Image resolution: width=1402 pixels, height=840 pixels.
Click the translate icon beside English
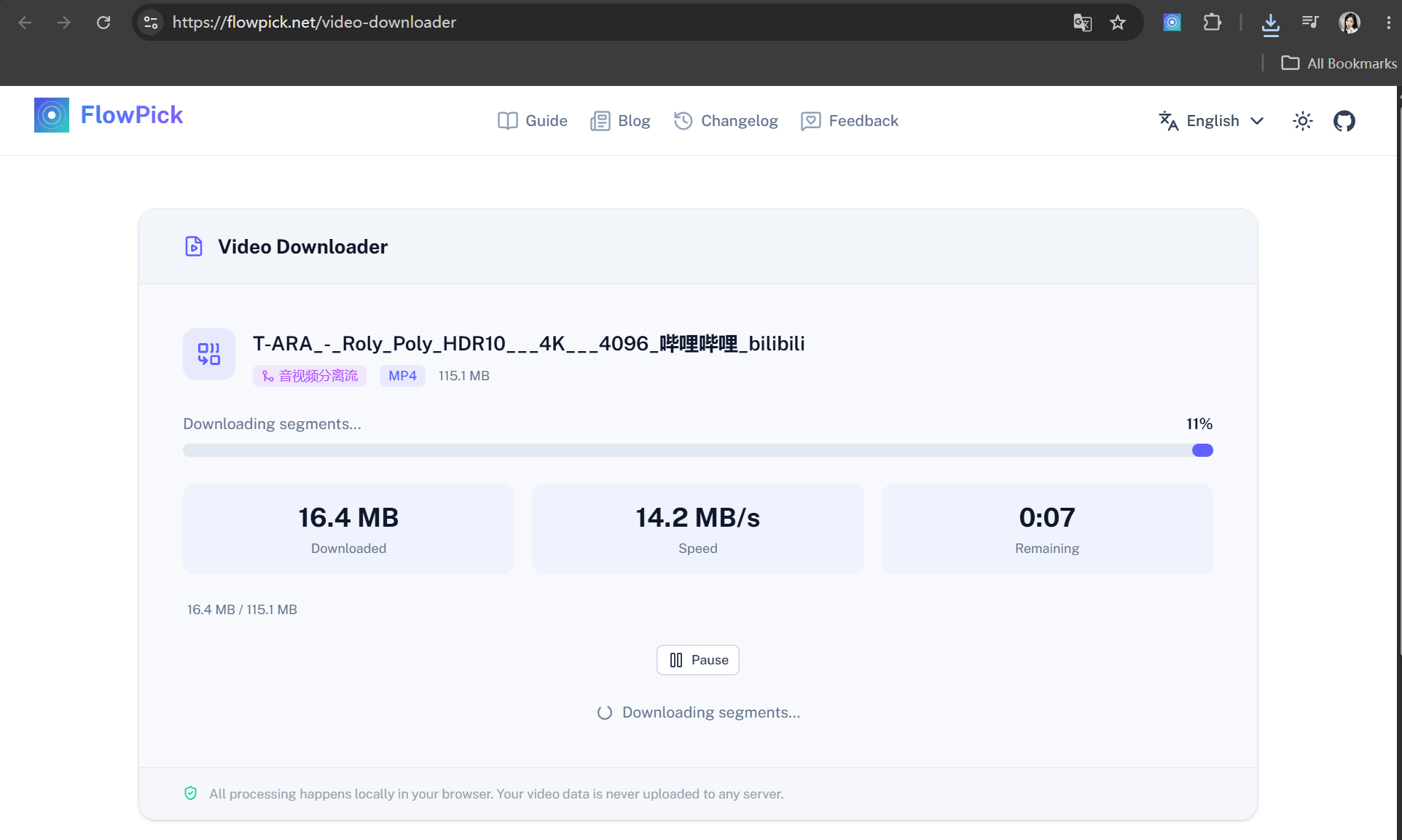click(x=1169, y=121)
